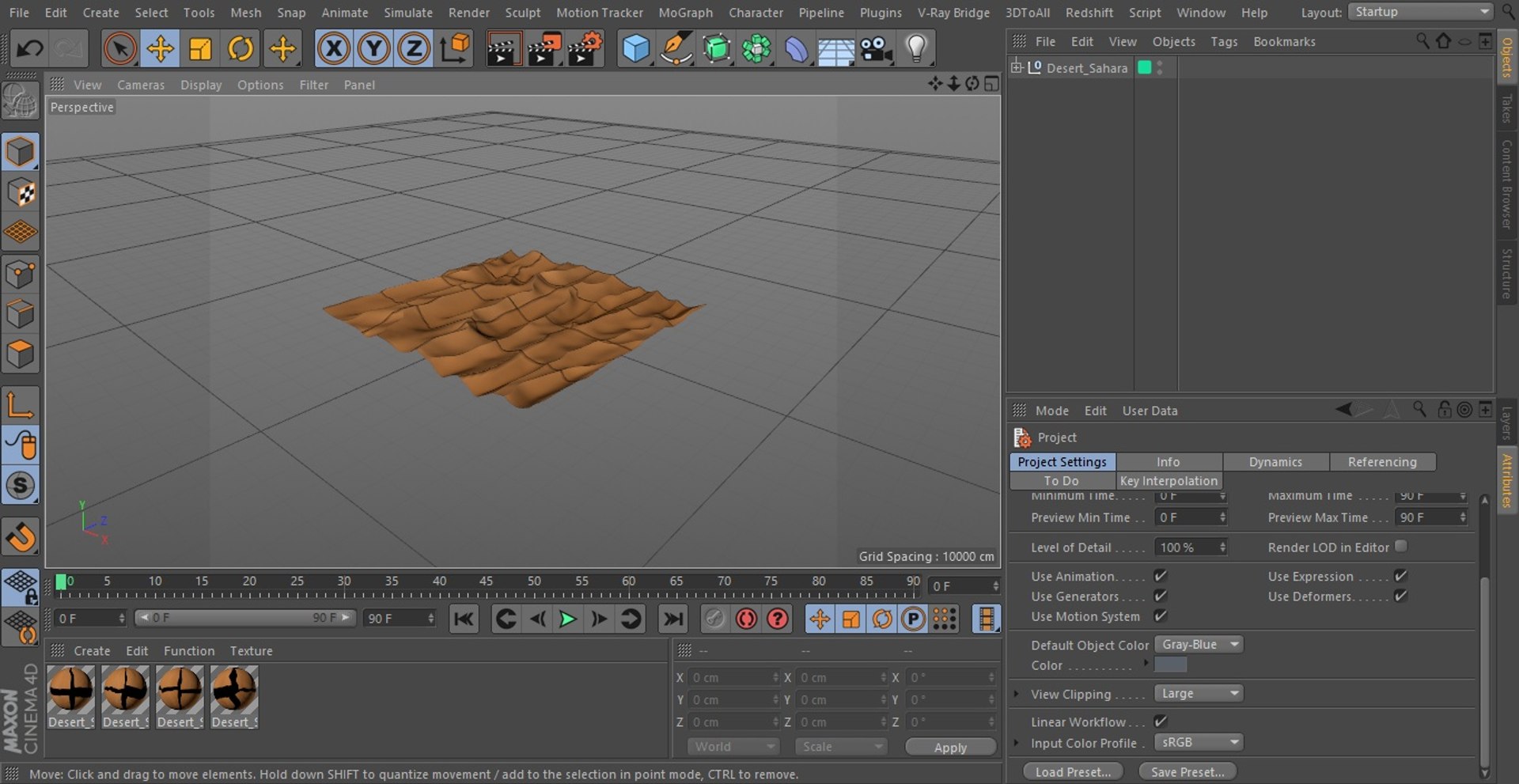Open the MoGraph menu
The image size is (1519, 784).
pyautogui.click(x=685, y=13)
